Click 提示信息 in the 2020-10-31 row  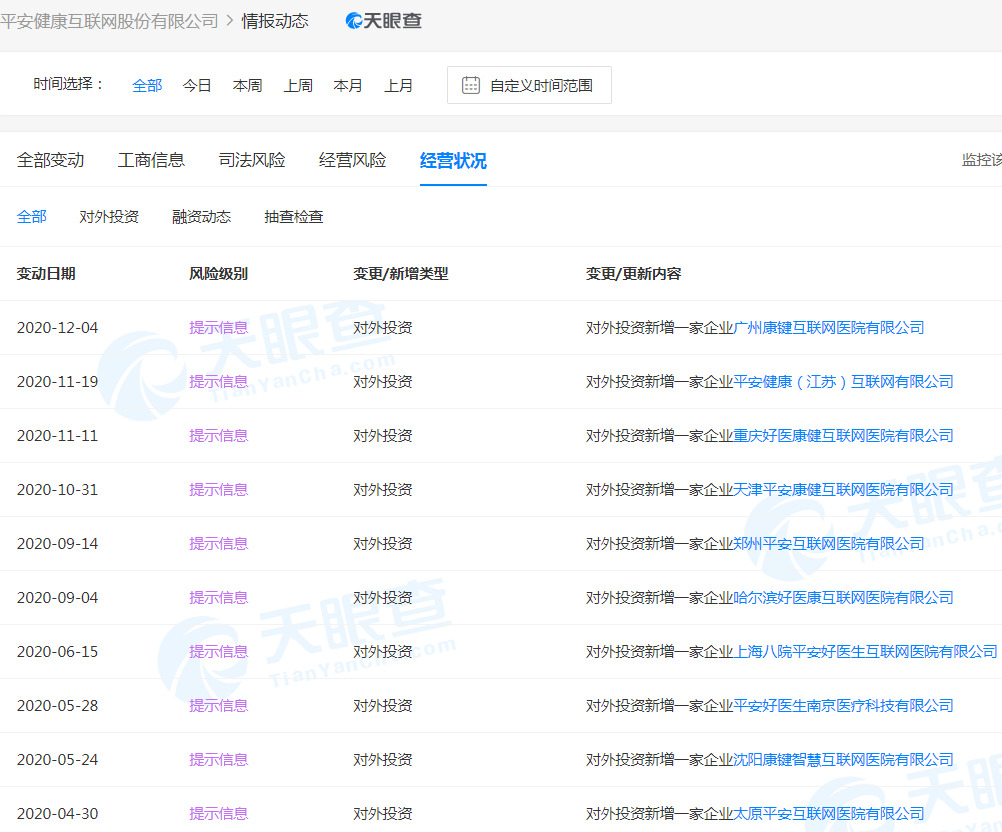(219, 489)
